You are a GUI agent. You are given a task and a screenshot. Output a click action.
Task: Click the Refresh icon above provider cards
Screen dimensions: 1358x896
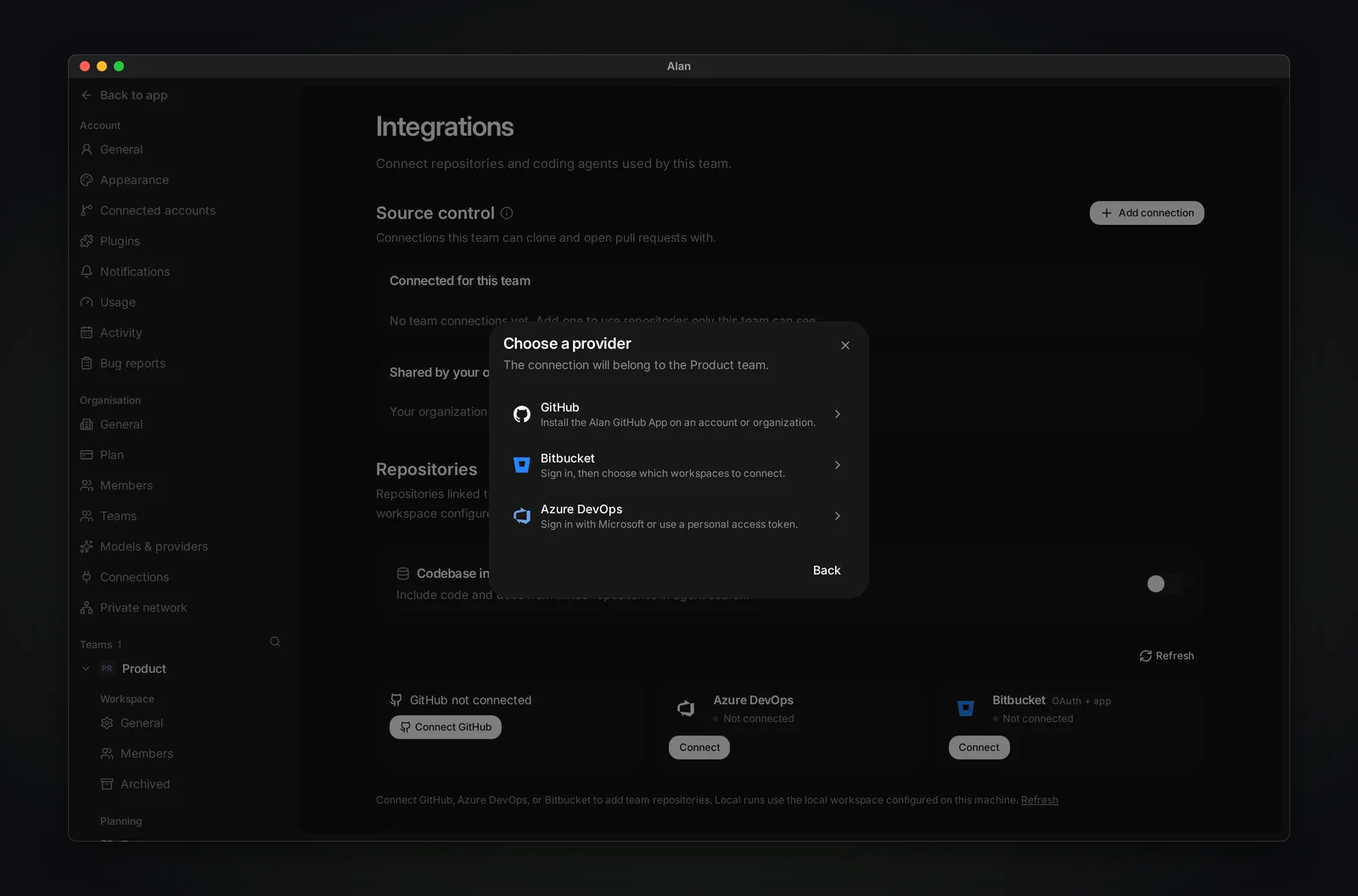pos(1146,656)
